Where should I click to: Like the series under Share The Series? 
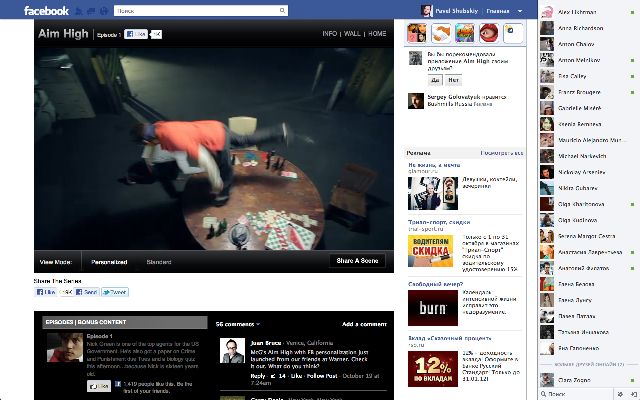46,292
